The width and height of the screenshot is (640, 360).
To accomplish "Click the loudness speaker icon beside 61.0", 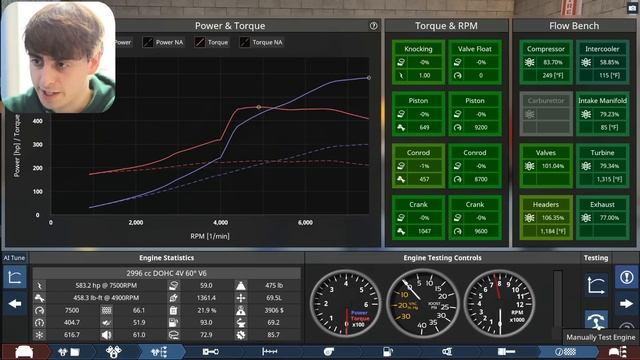I will (x=107, y=335).
